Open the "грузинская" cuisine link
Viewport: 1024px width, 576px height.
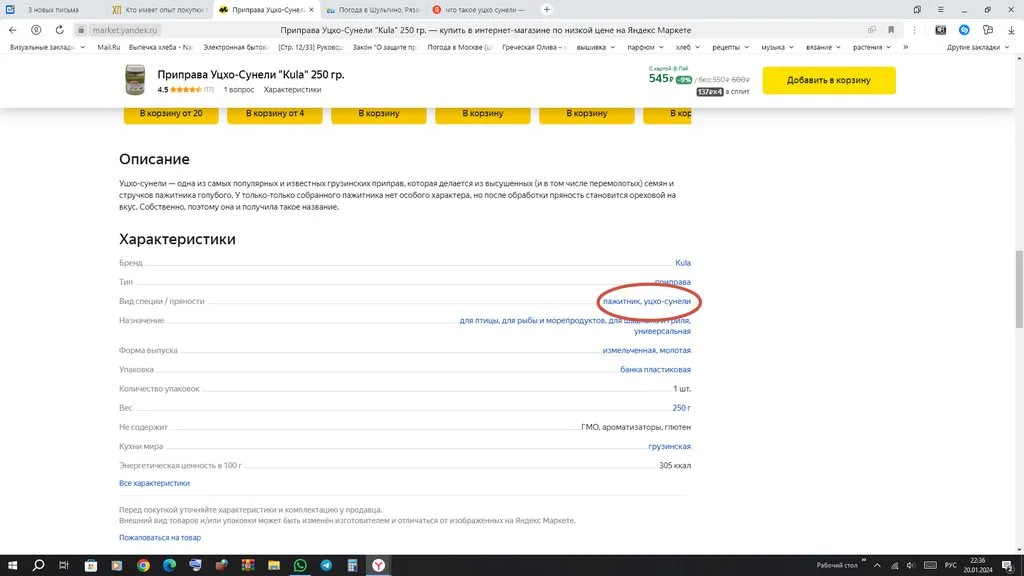click(669, 446)
